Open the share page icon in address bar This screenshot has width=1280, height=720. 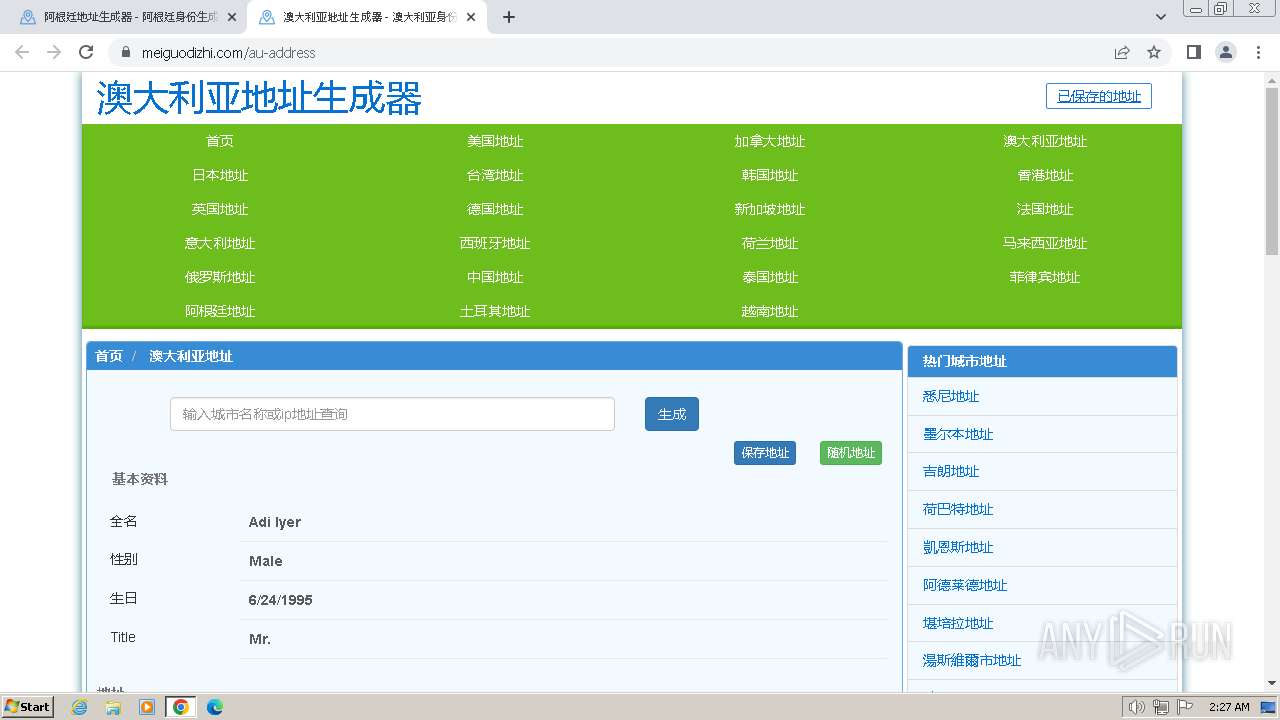click(x=1122, y=52)
